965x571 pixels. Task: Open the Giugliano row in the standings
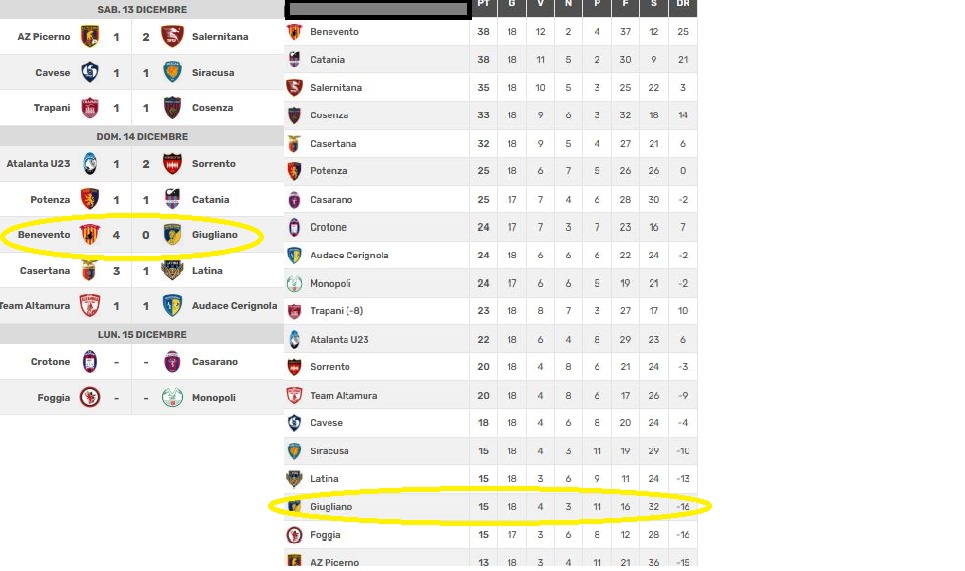331,507
